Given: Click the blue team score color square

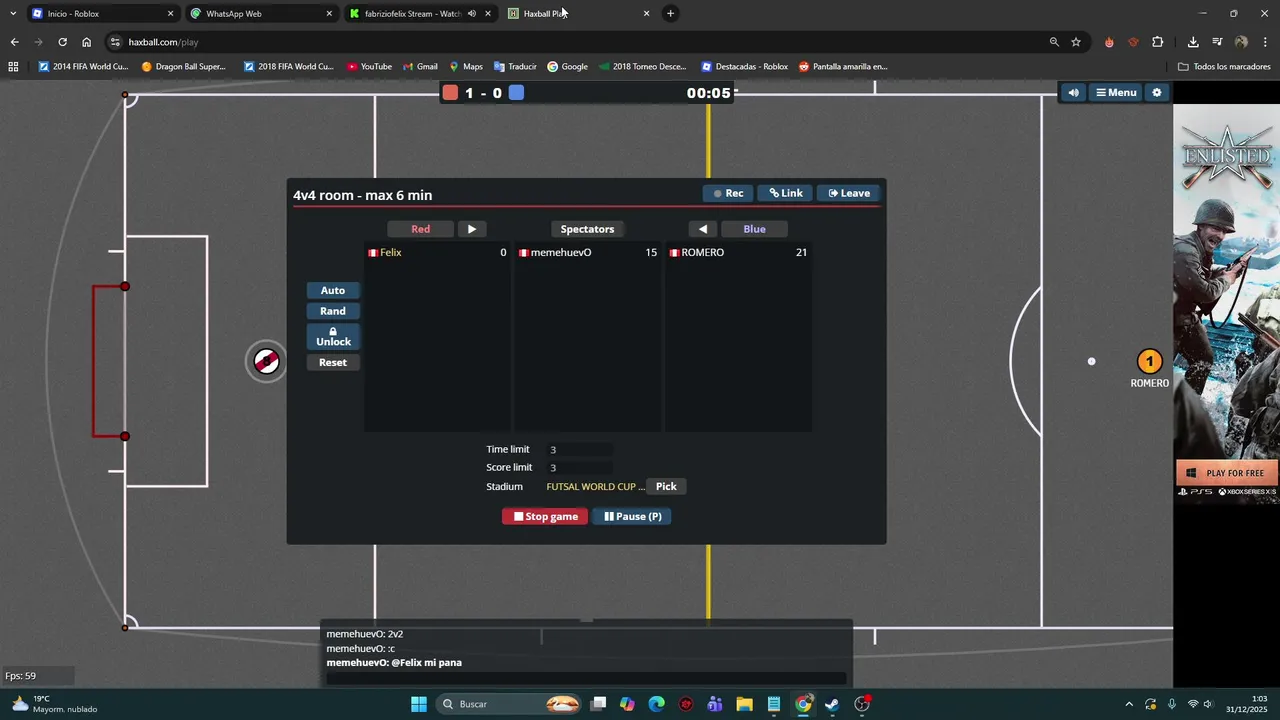Looking at the screenshot, I should [516, 92].
